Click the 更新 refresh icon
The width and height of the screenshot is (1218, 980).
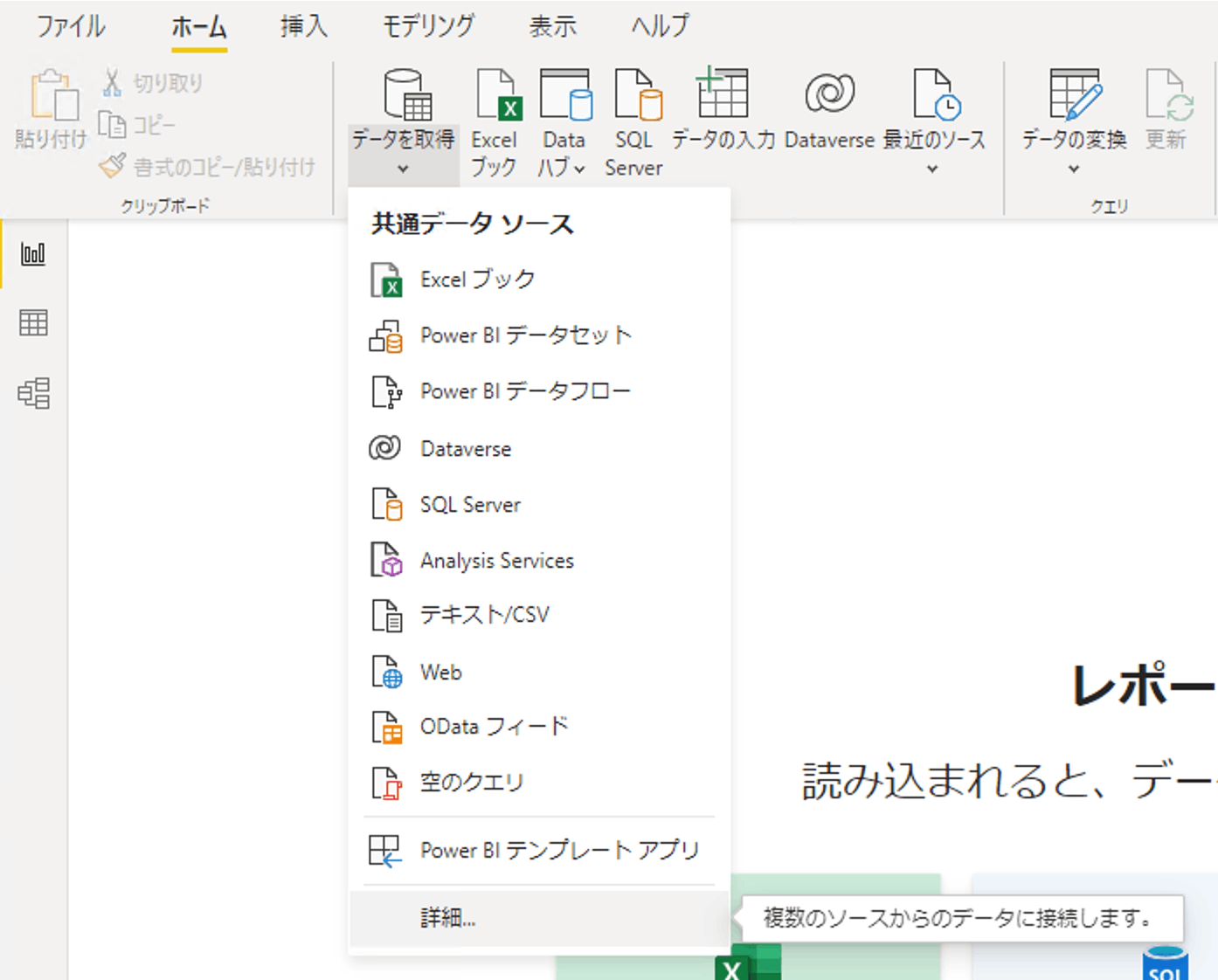[x=1169, y=94]
